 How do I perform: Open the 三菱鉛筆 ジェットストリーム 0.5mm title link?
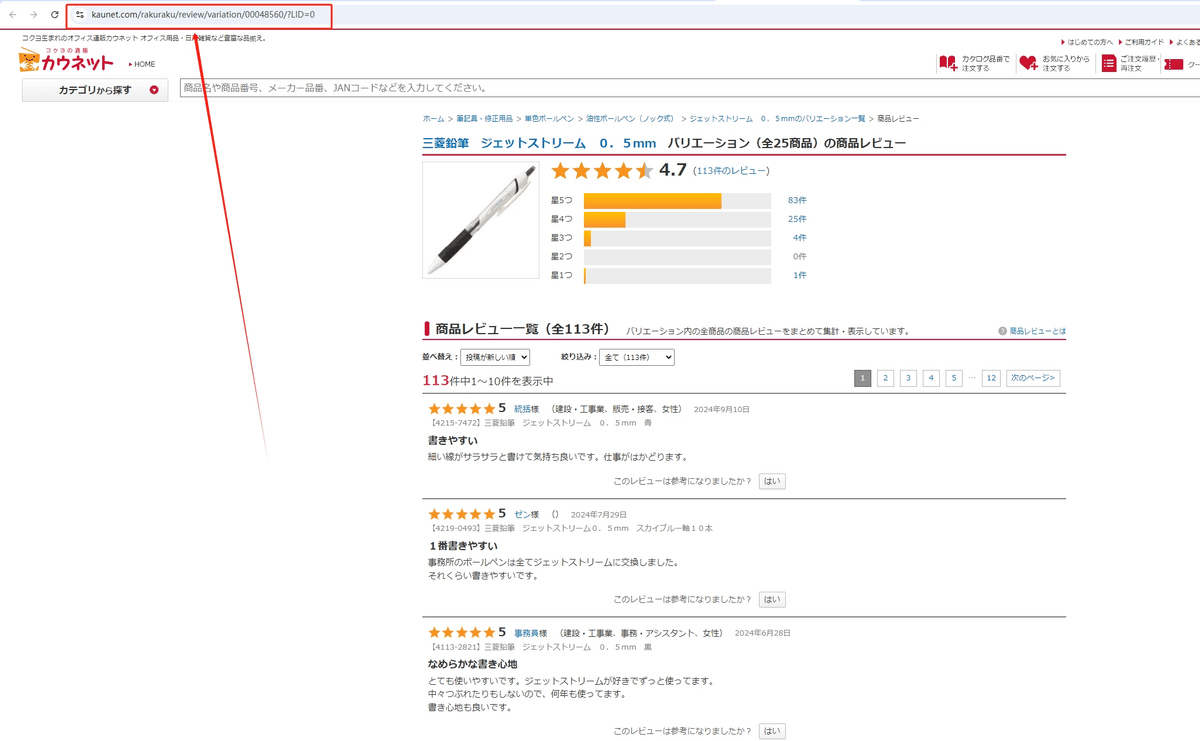click(539, 143)
